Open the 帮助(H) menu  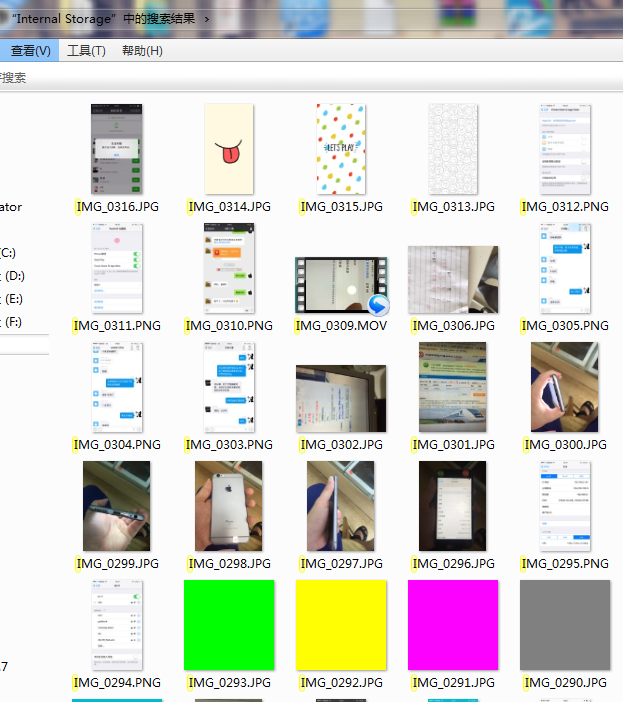[x=142, y=51]
